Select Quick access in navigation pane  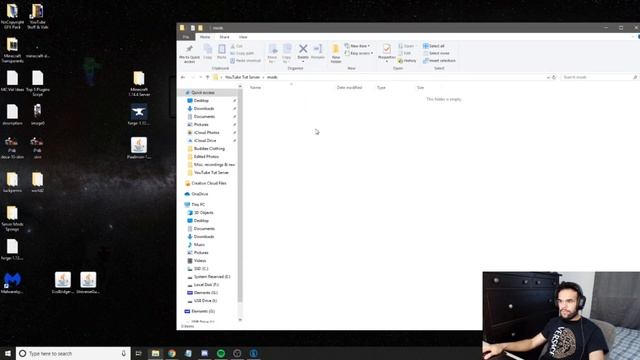point(203,93)
